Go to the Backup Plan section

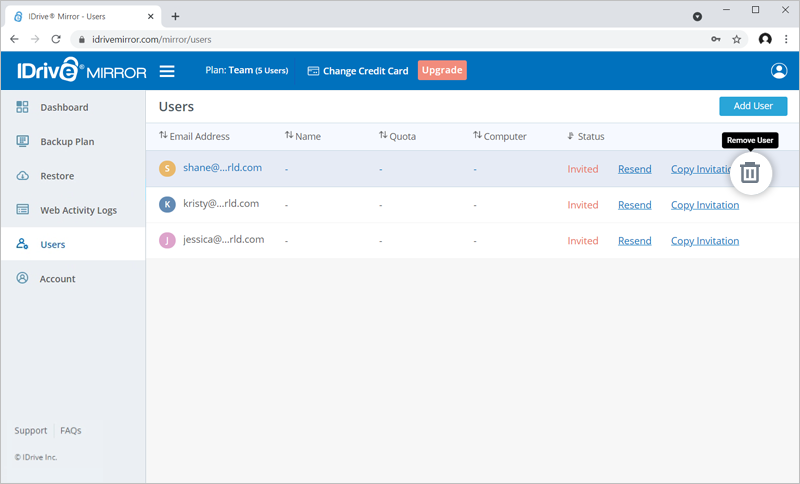click(x=73, y=141)
